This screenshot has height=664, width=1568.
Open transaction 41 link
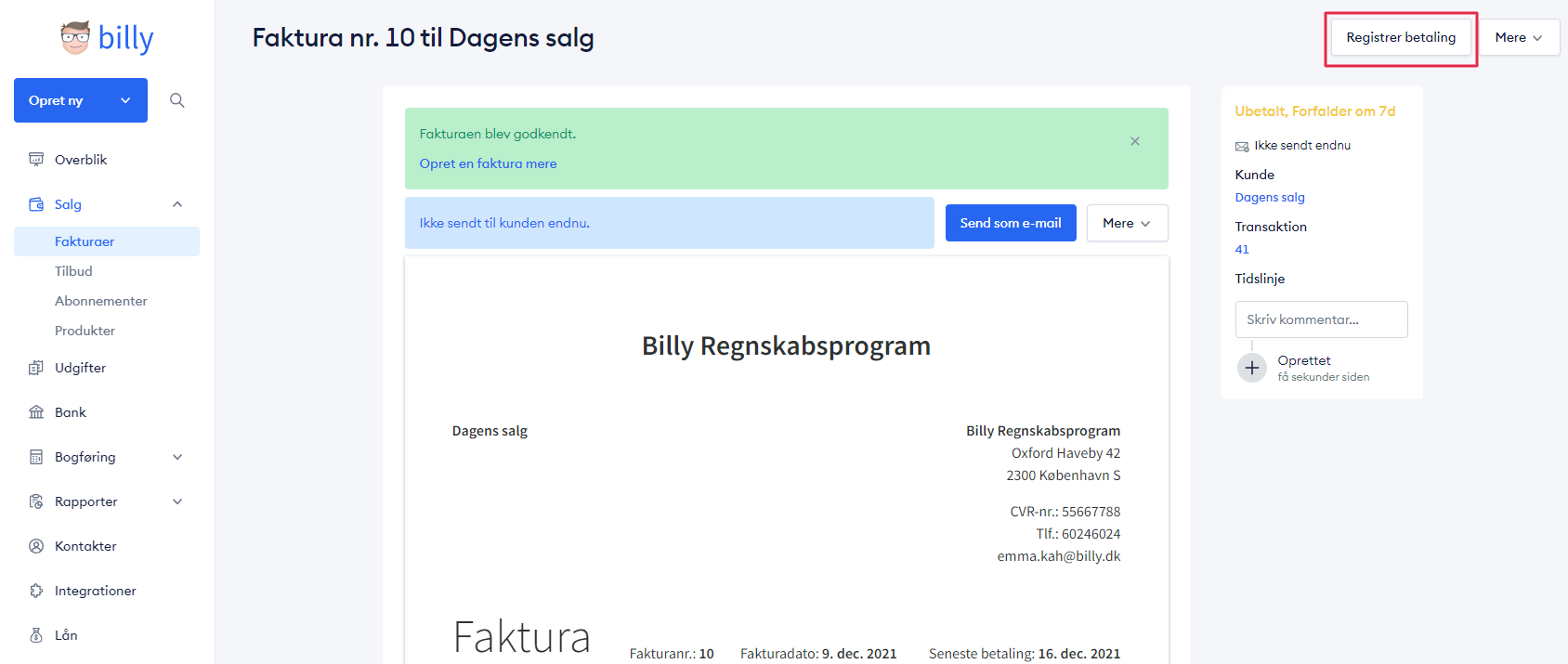(x=1242, y=249)
